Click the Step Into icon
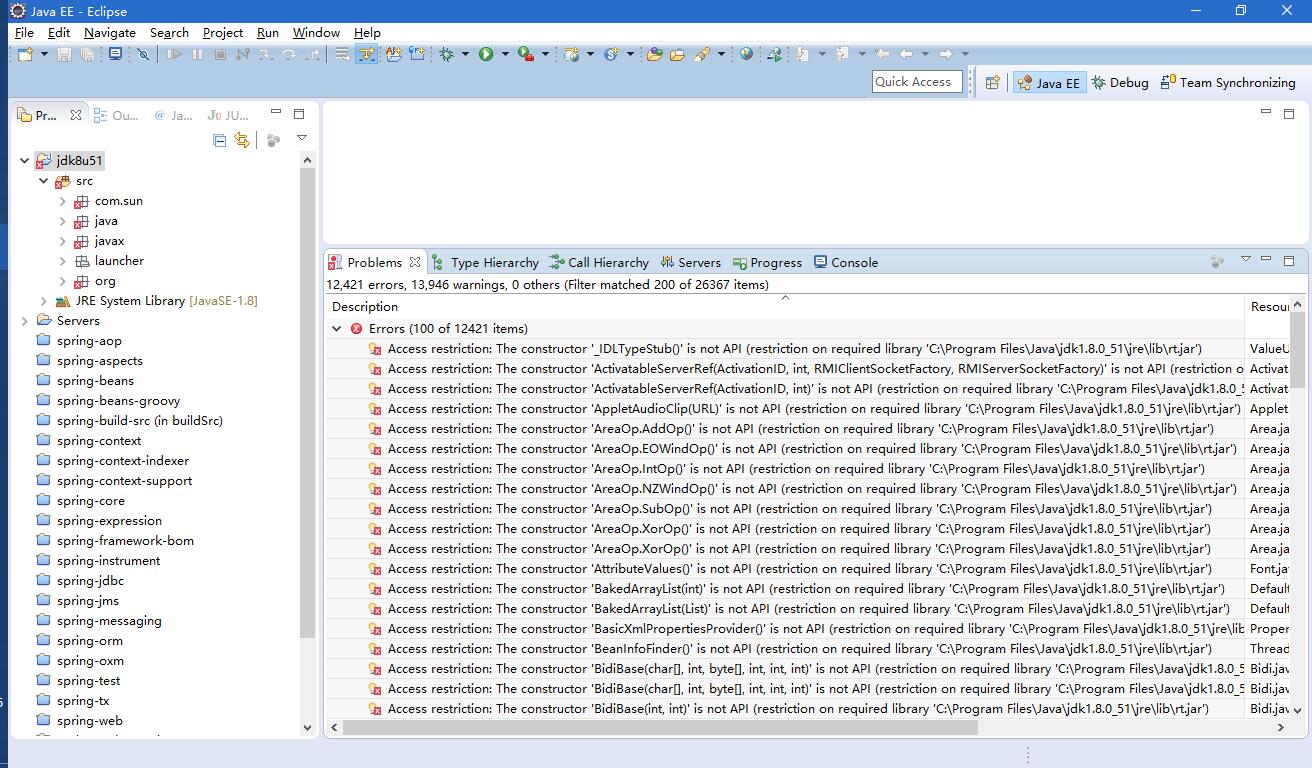Image resolution: width=1312 pixels, height=768 pixels. point(266,54)
